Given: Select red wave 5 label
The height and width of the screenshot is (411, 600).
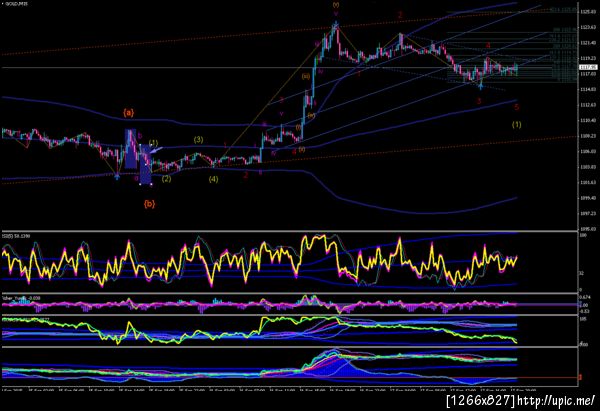Looking at the screenshot, I should pos(517,107).
